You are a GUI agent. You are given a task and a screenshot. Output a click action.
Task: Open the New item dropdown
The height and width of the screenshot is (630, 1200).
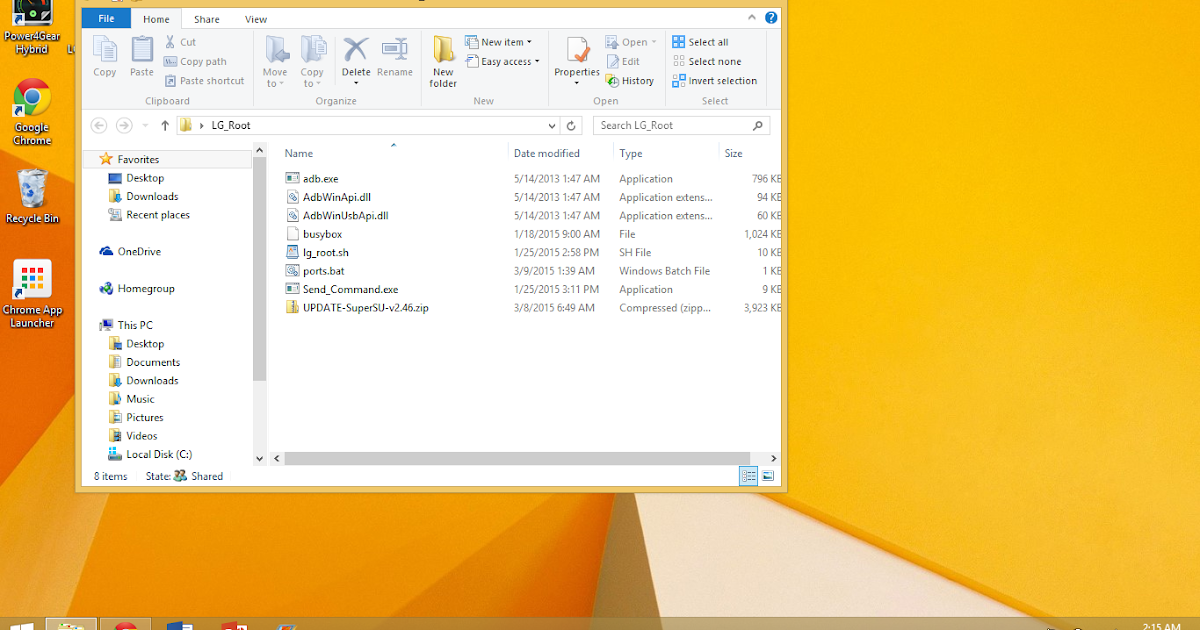point(499,42)
